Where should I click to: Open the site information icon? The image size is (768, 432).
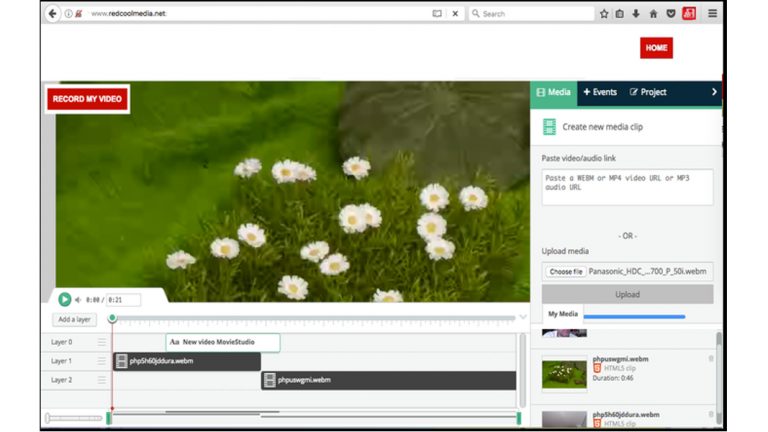(68, 14)
